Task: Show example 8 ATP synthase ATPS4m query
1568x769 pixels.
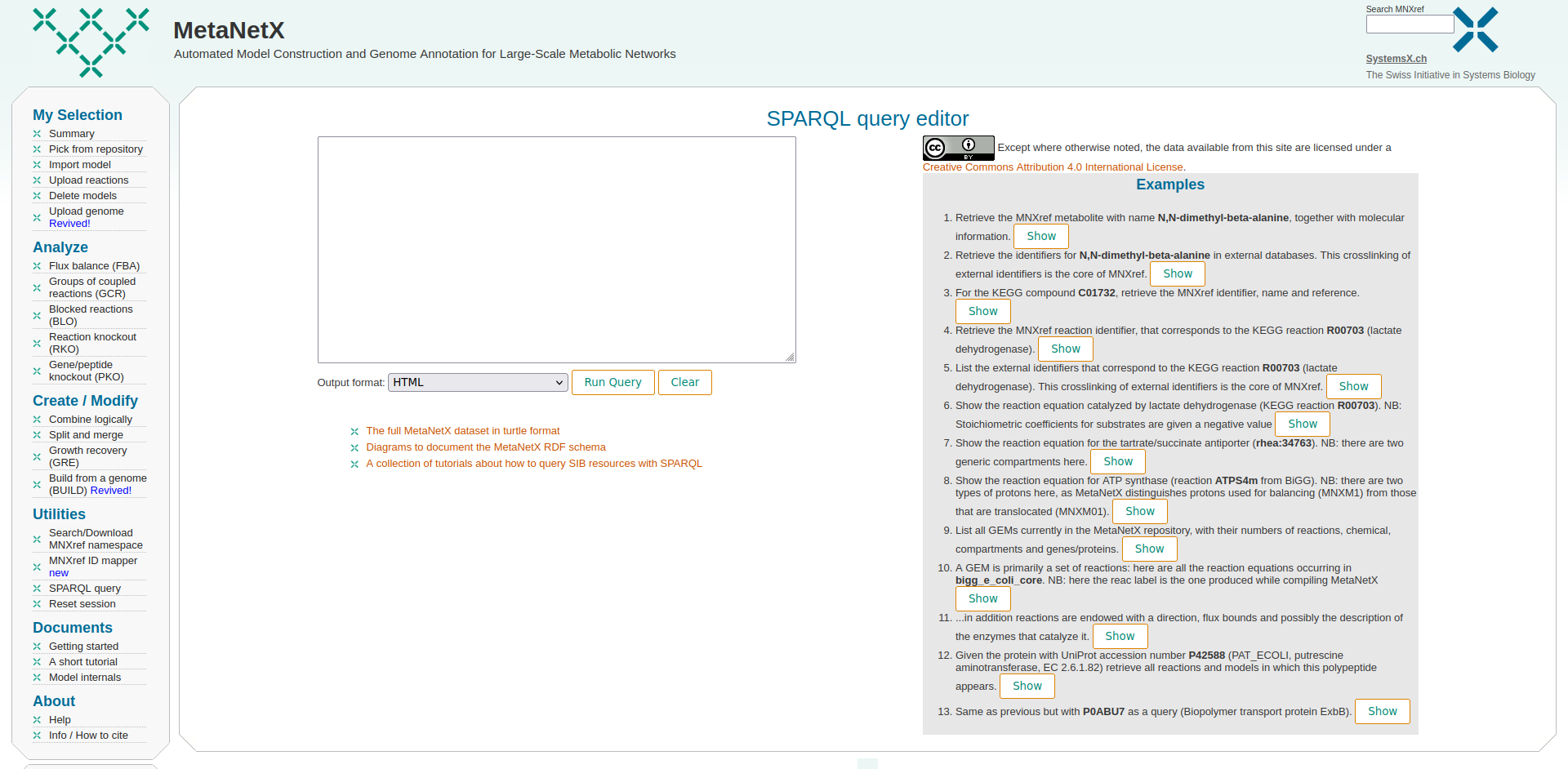Action: [1140, 511]
